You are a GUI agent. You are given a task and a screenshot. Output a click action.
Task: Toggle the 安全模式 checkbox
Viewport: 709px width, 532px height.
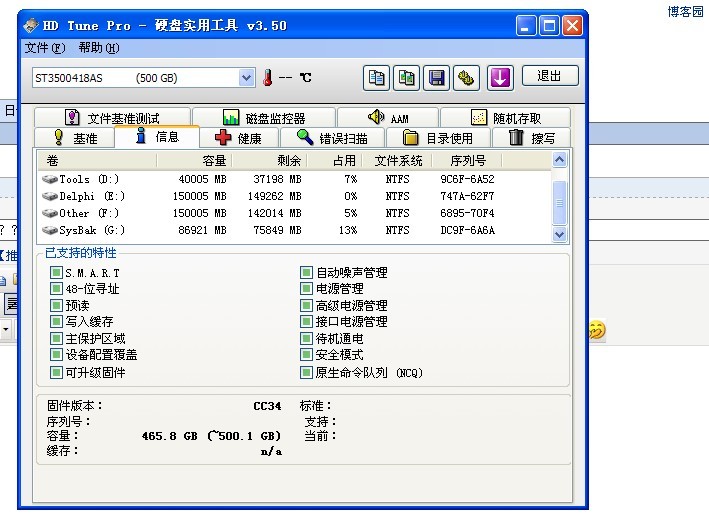pos(306,354)
